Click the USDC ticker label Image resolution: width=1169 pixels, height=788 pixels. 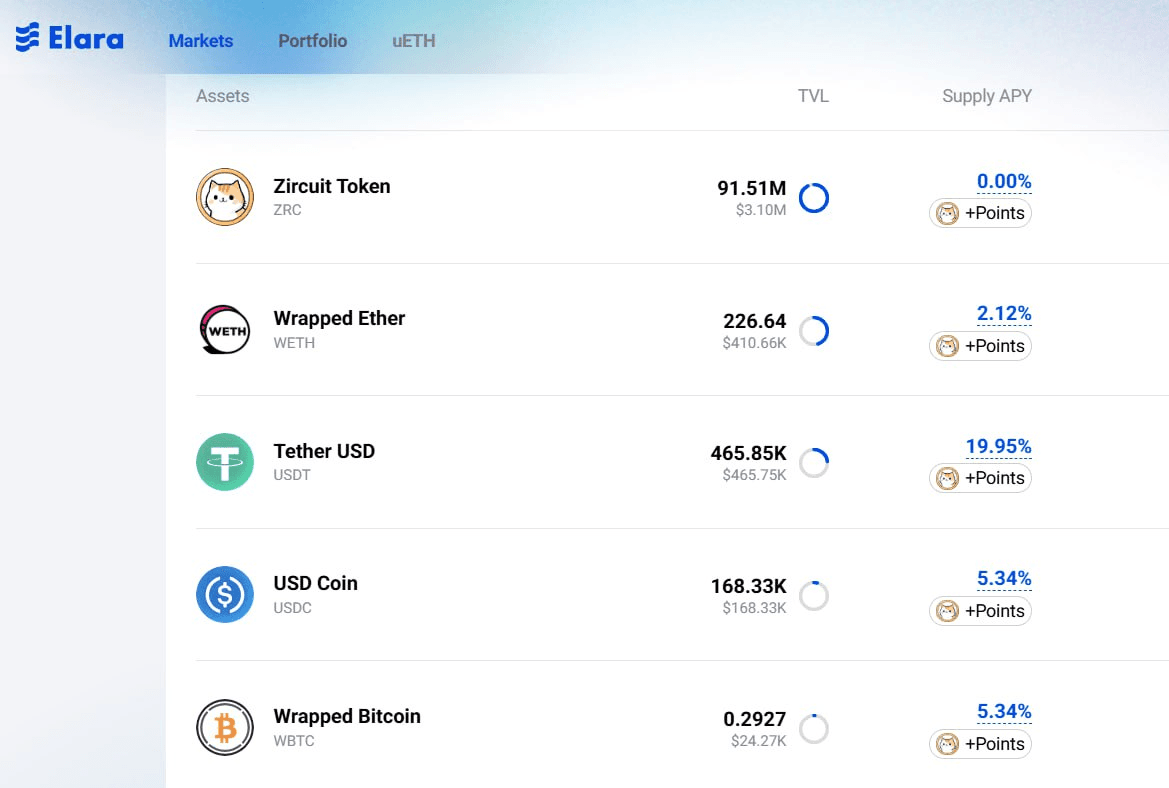pyautogui.click(x=293, y=608)
